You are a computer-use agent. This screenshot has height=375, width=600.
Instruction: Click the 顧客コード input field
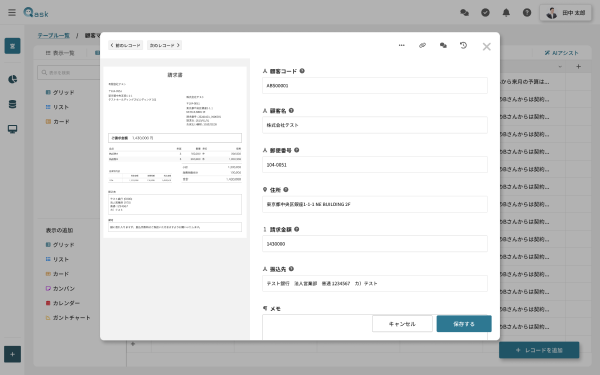coord(375,86)
